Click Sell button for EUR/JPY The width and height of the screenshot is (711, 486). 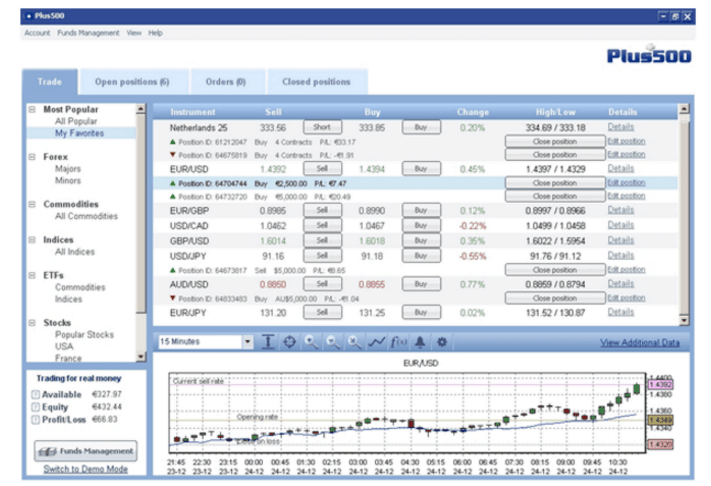322,312
